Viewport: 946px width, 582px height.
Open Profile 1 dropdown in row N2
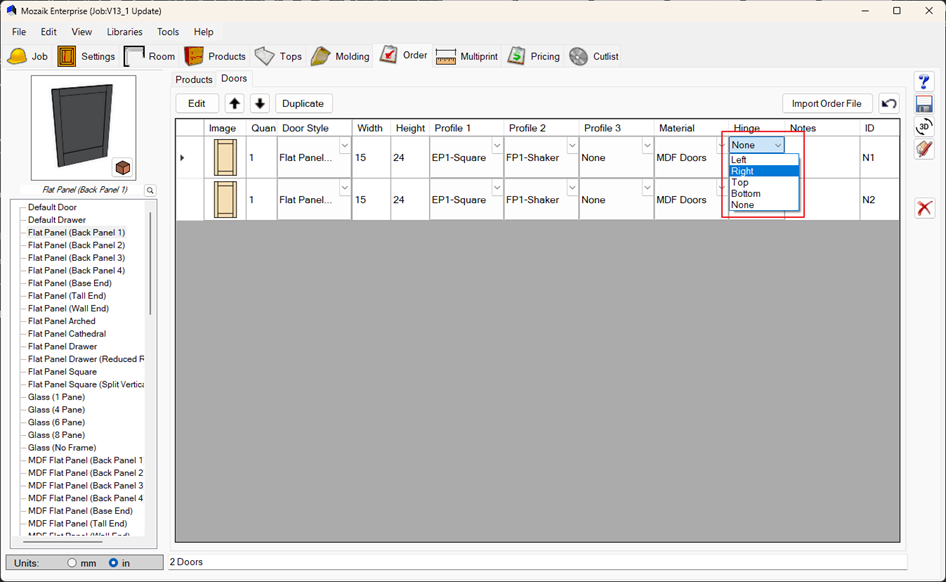497,188
